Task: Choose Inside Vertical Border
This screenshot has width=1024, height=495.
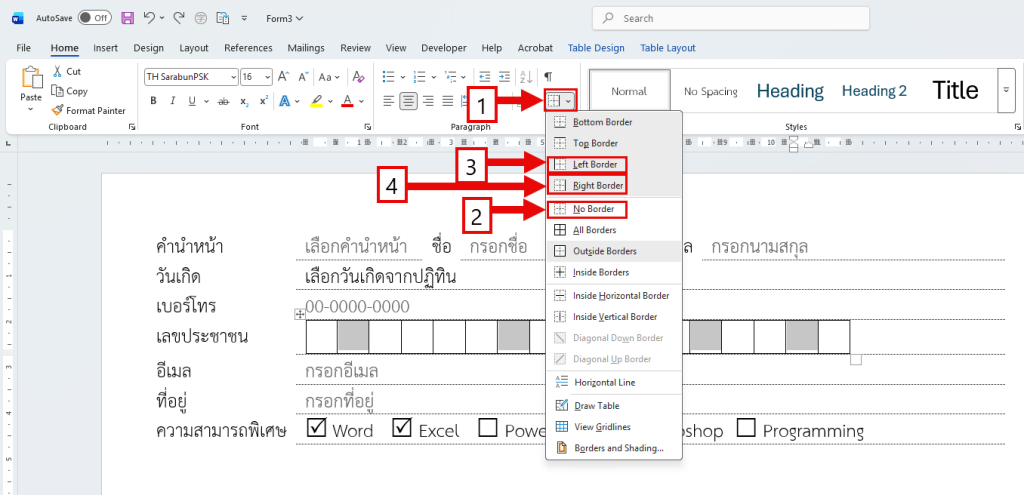Action: tap(614, 317)
